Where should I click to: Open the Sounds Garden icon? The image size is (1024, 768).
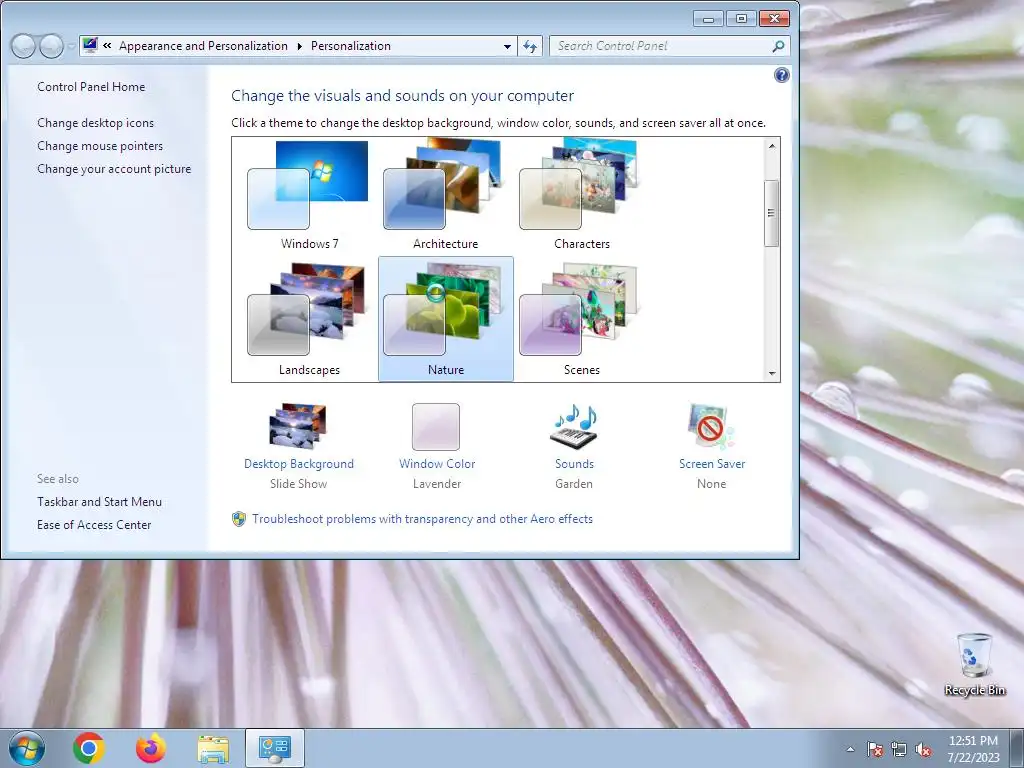click(x=574, y=426)
